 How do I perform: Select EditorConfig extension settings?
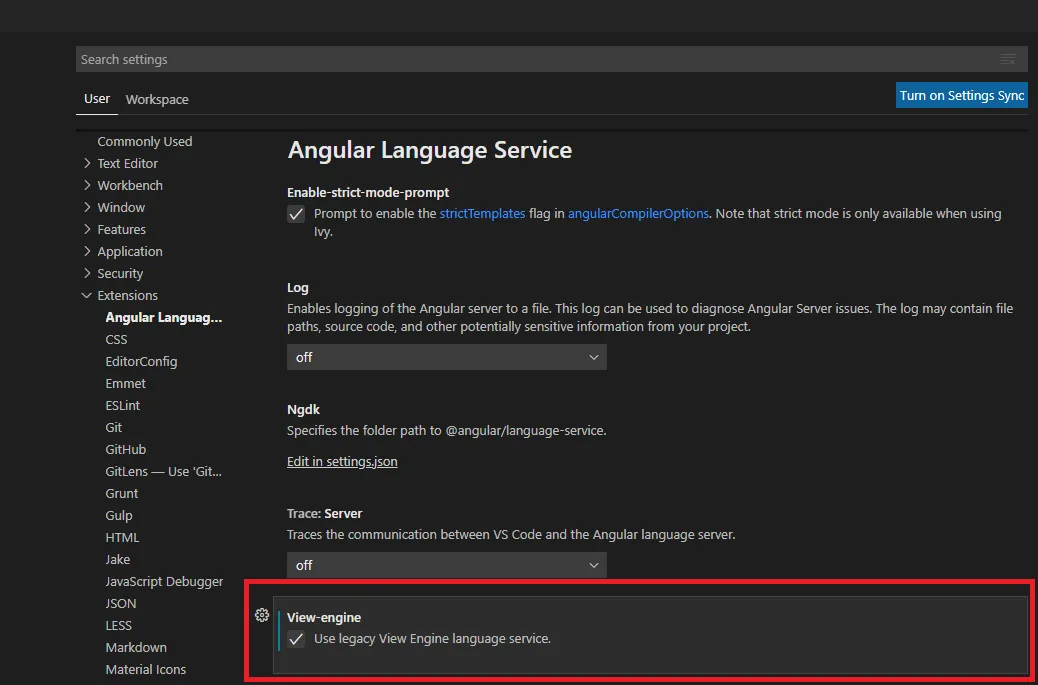[x=141, y=361]
